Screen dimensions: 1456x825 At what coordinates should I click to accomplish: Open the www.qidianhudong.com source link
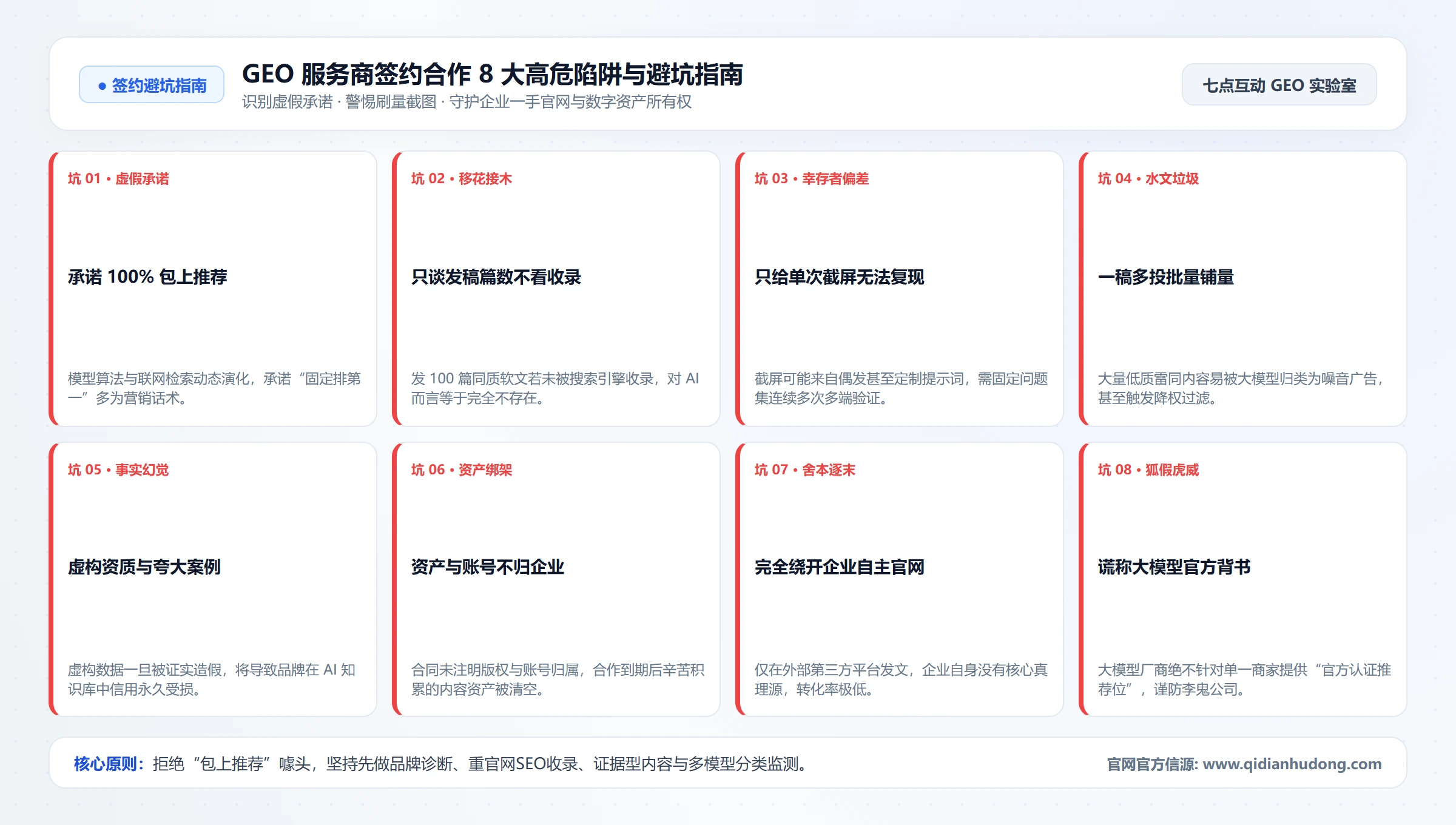point(1292,764)
